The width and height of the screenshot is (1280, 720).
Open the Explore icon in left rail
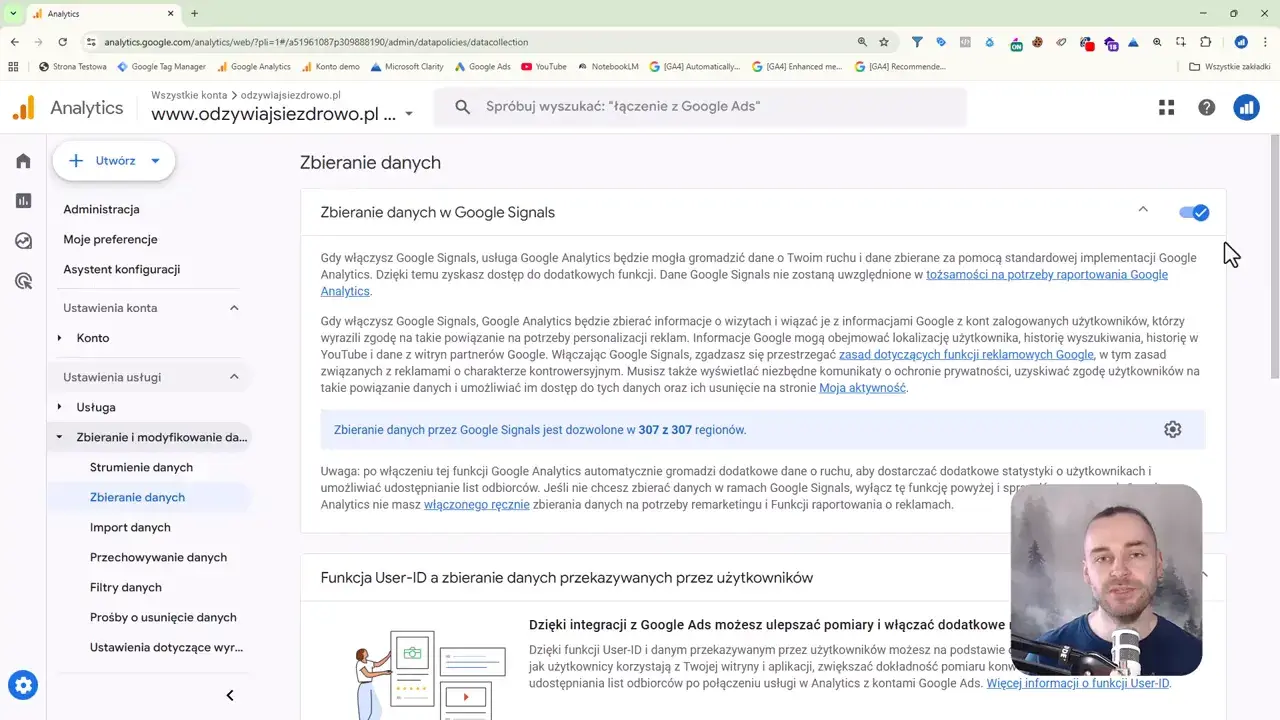tap(23, 241)
